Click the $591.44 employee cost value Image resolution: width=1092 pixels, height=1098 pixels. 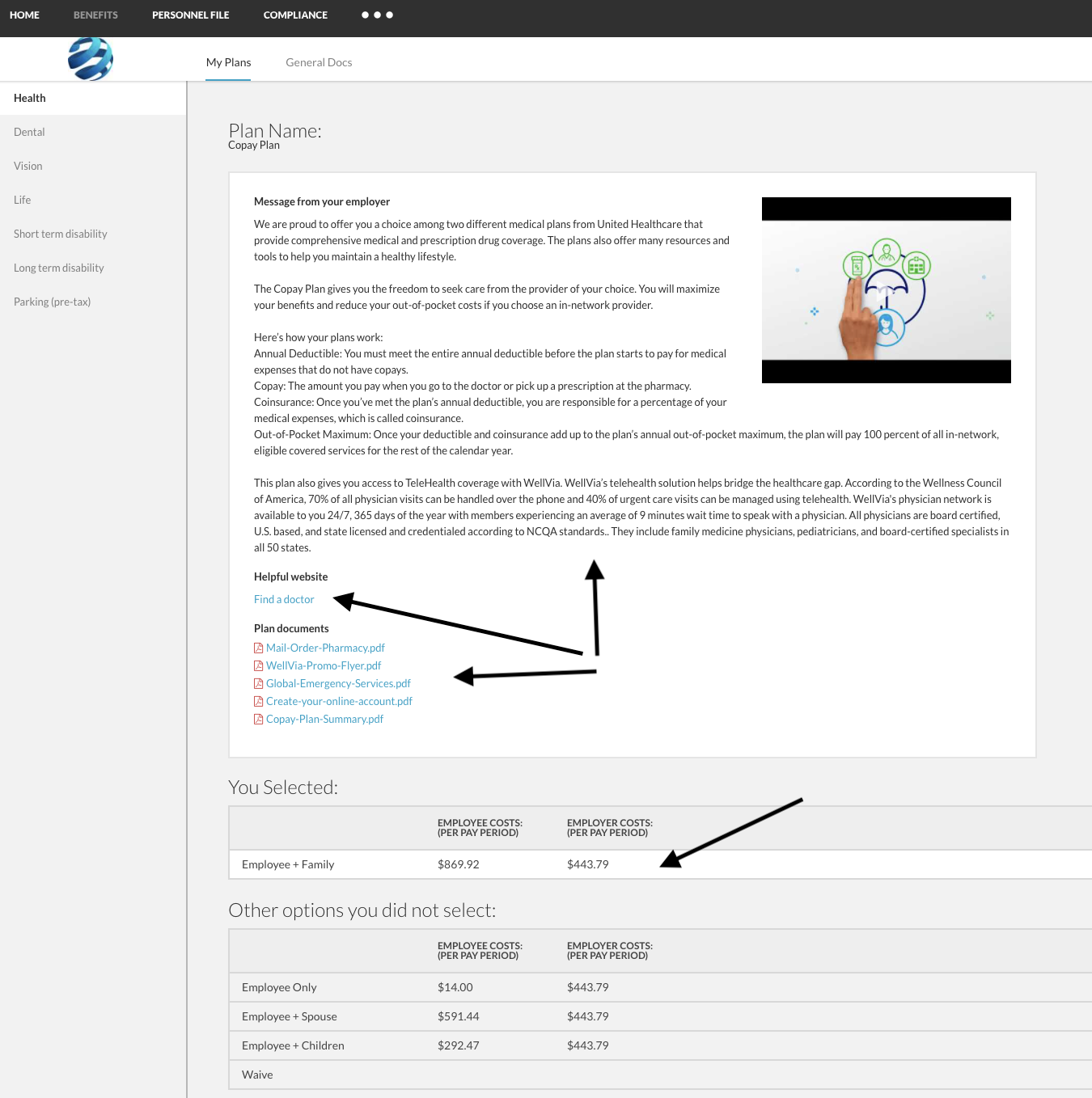coord(459,1016)
